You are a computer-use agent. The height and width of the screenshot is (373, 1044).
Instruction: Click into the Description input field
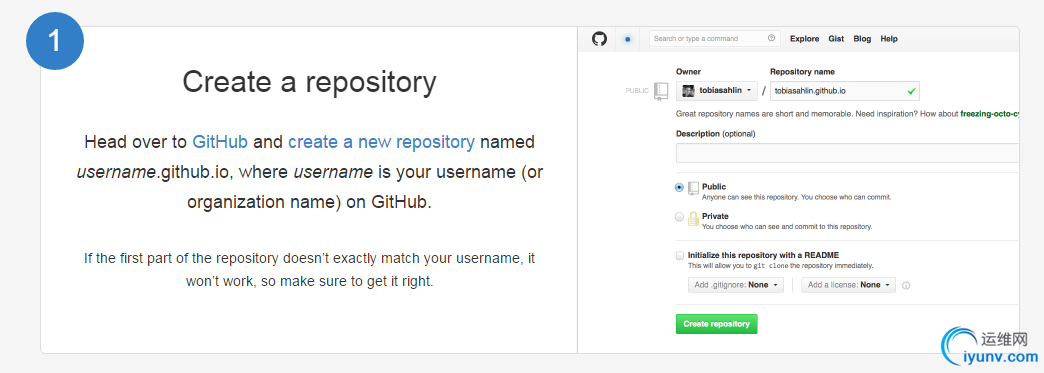[848, 153]
